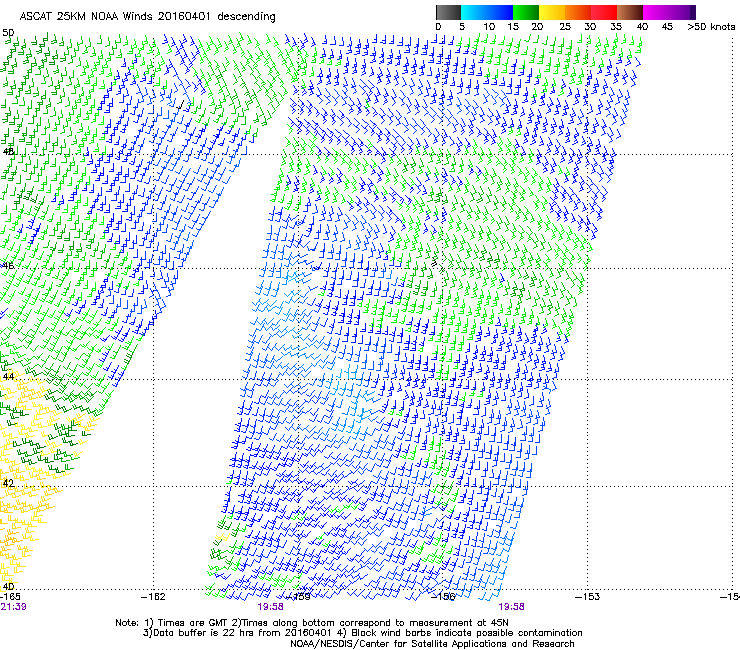Click the '0' legend scale label
The image size is (740, 650).
438,27
